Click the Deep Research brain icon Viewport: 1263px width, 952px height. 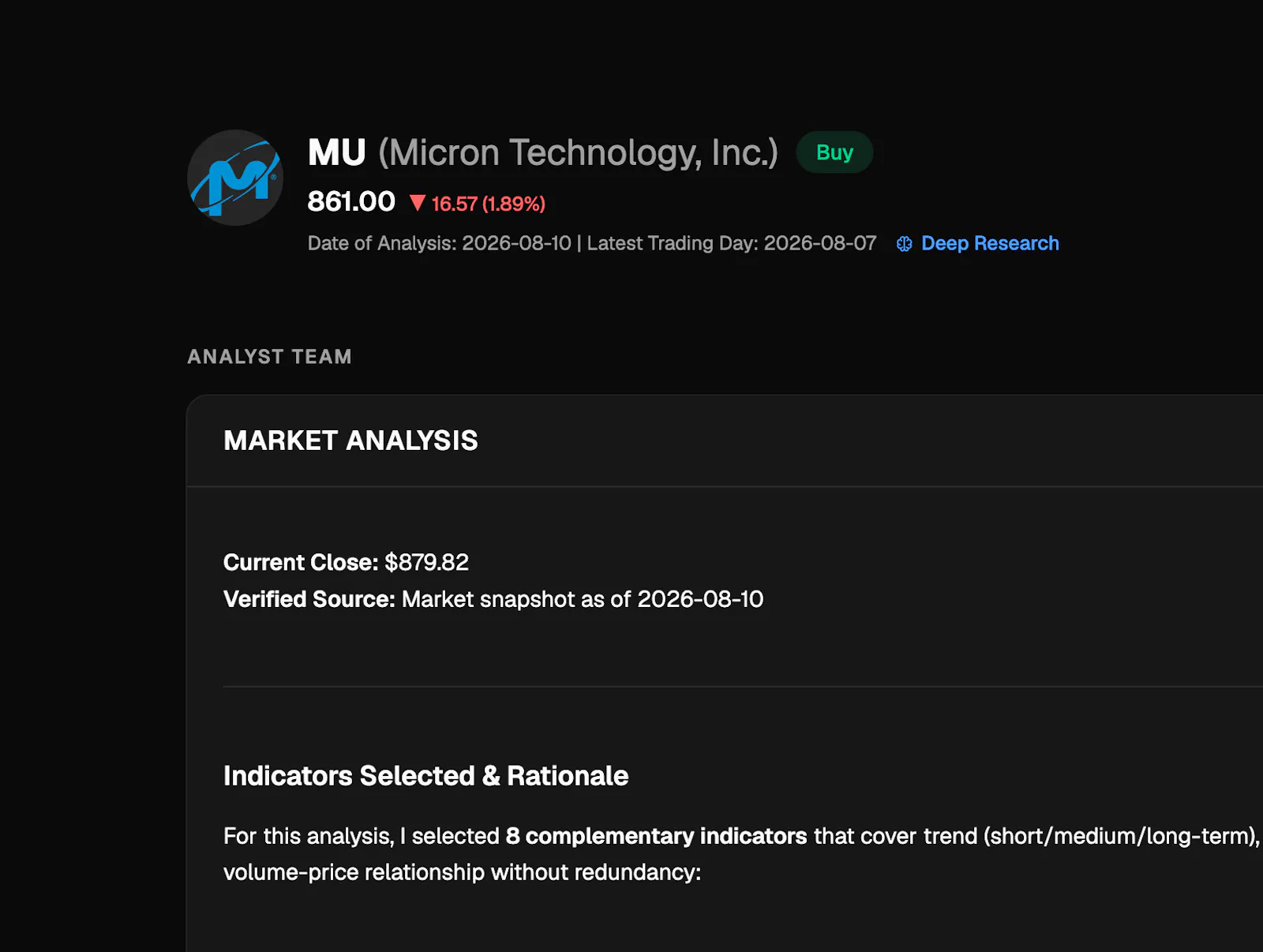coord(905,244)
